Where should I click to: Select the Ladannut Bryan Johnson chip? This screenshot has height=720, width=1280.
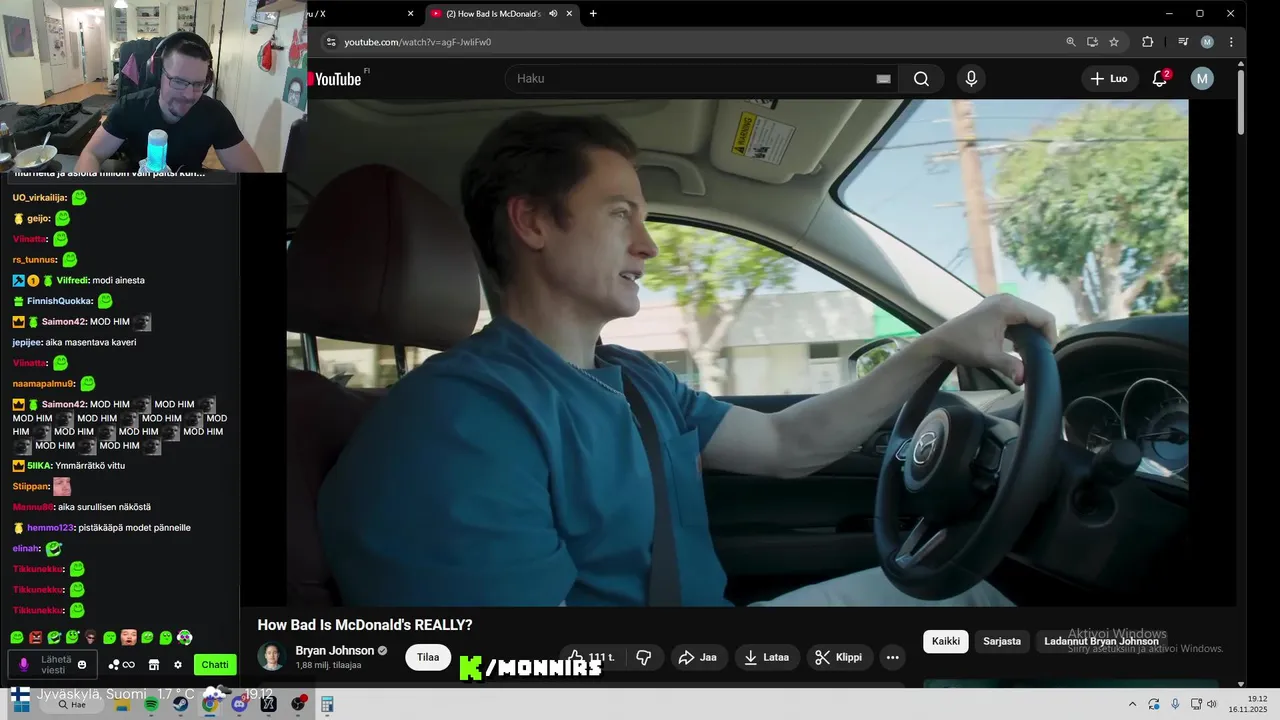[x=1101, y=642]
